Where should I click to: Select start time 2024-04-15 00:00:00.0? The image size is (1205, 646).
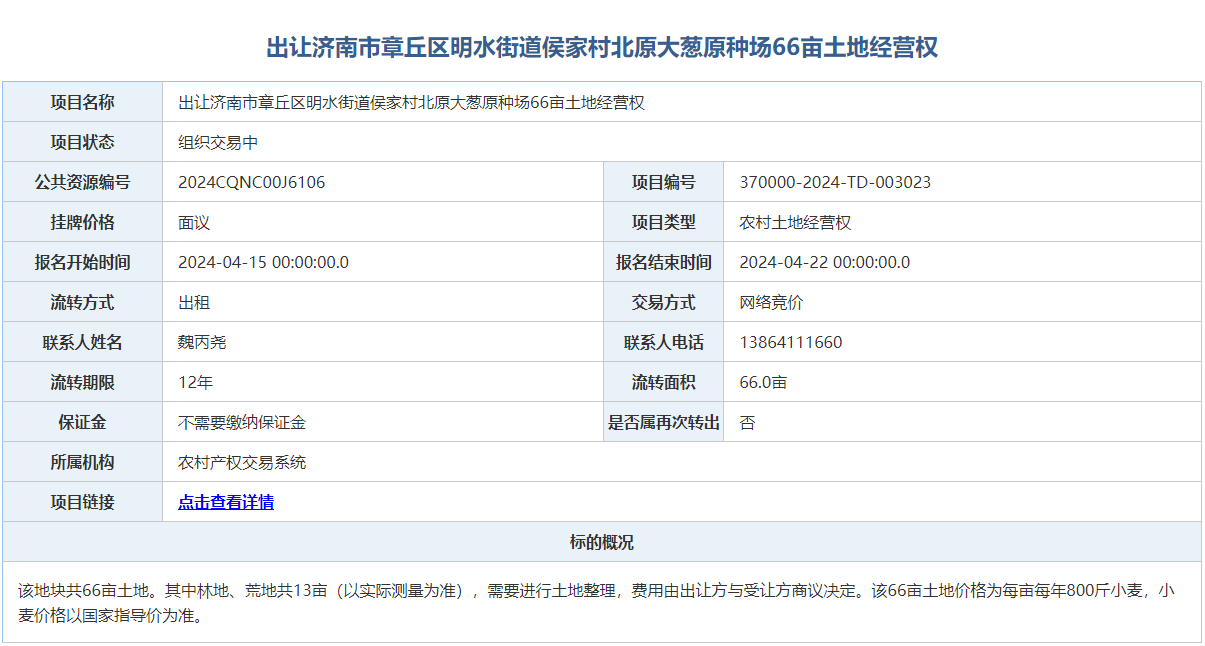click(263, 262)
